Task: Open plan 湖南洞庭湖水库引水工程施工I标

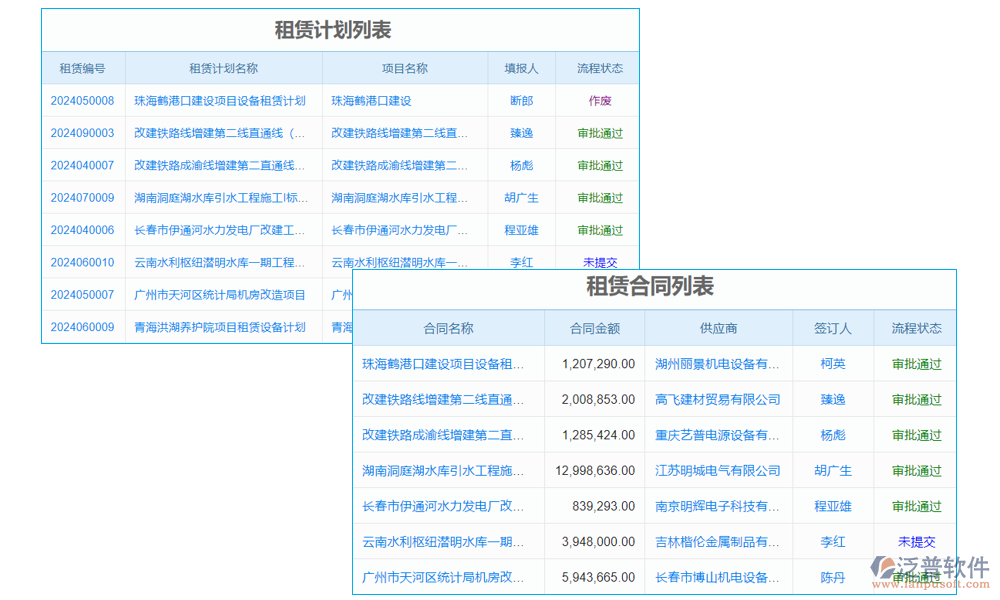Action: pyautogui.click(x=223, y=197)
